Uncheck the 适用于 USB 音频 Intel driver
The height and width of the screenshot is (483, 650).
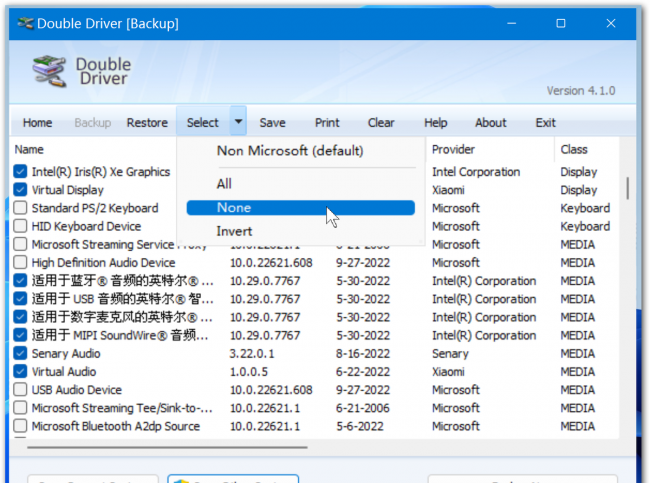(20, 299)
